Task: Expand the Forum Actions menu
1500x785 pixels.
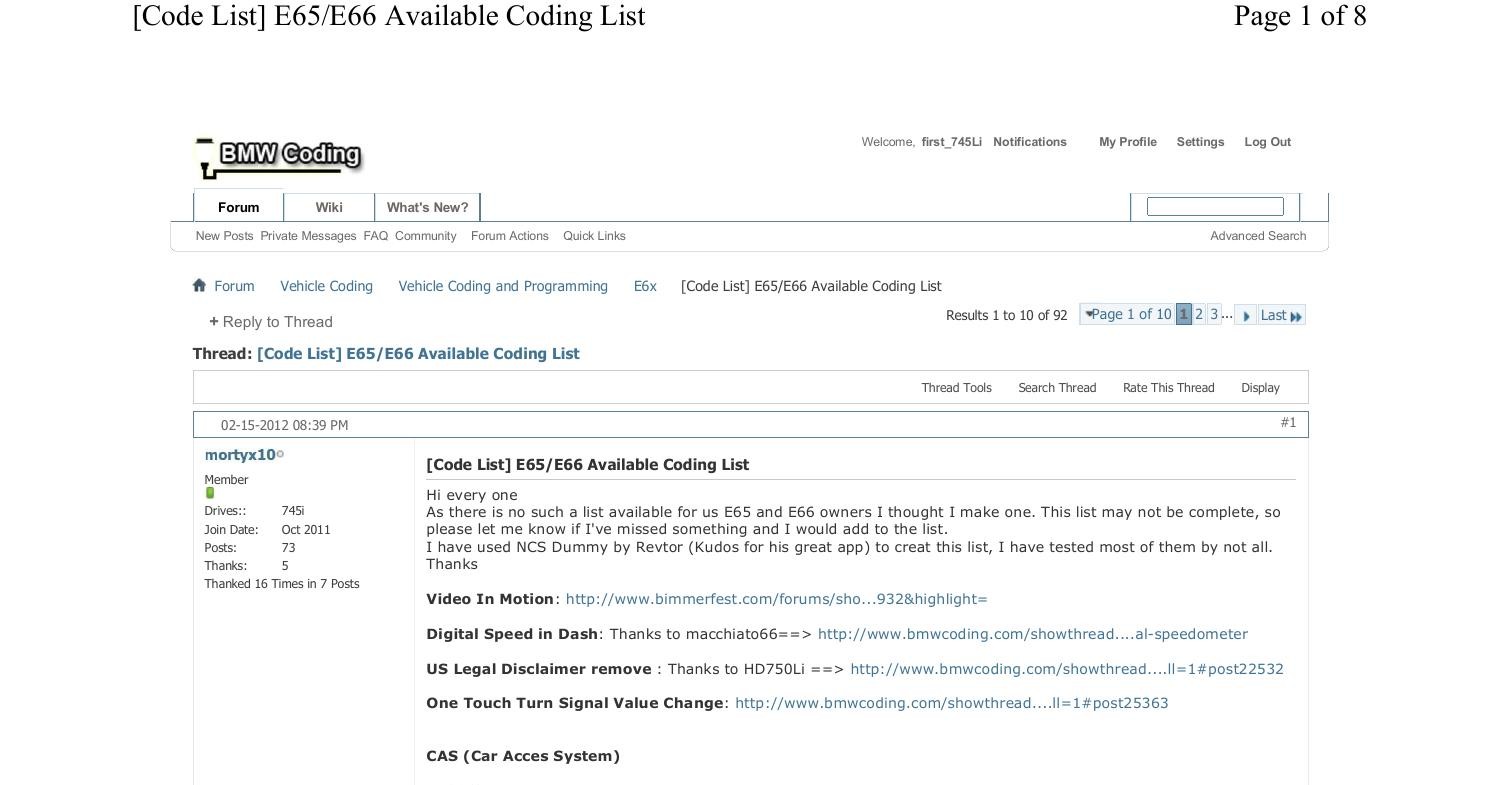Action: point(510,236)
